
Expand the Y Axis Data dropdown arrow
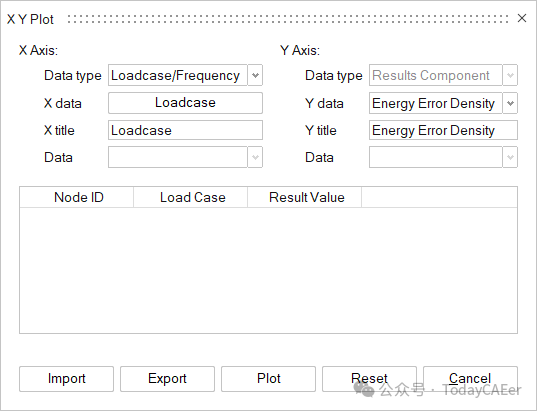coord(510,157)
